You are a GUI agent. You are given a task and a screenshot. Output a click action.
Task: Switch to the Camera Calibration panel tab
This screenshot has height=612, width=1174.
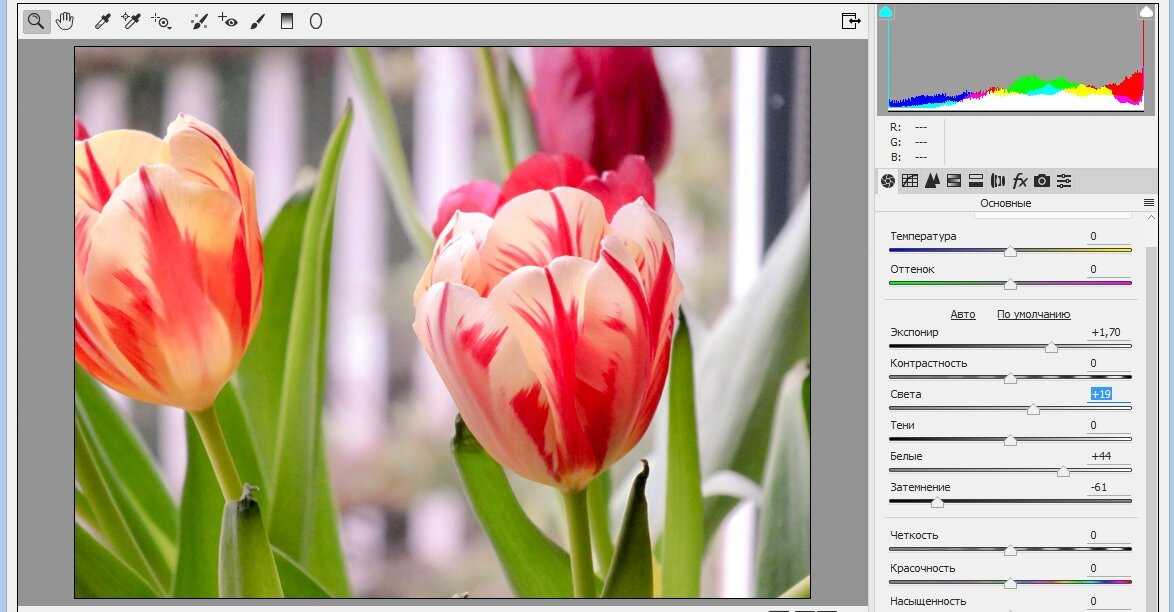(1041, 181)
